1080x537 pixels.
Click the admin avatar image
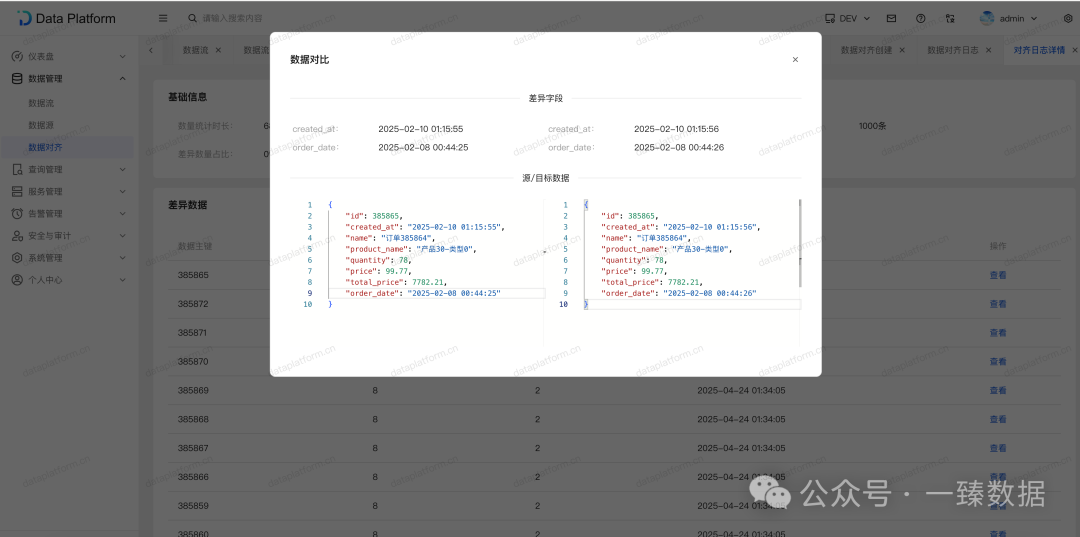point(987,19)
